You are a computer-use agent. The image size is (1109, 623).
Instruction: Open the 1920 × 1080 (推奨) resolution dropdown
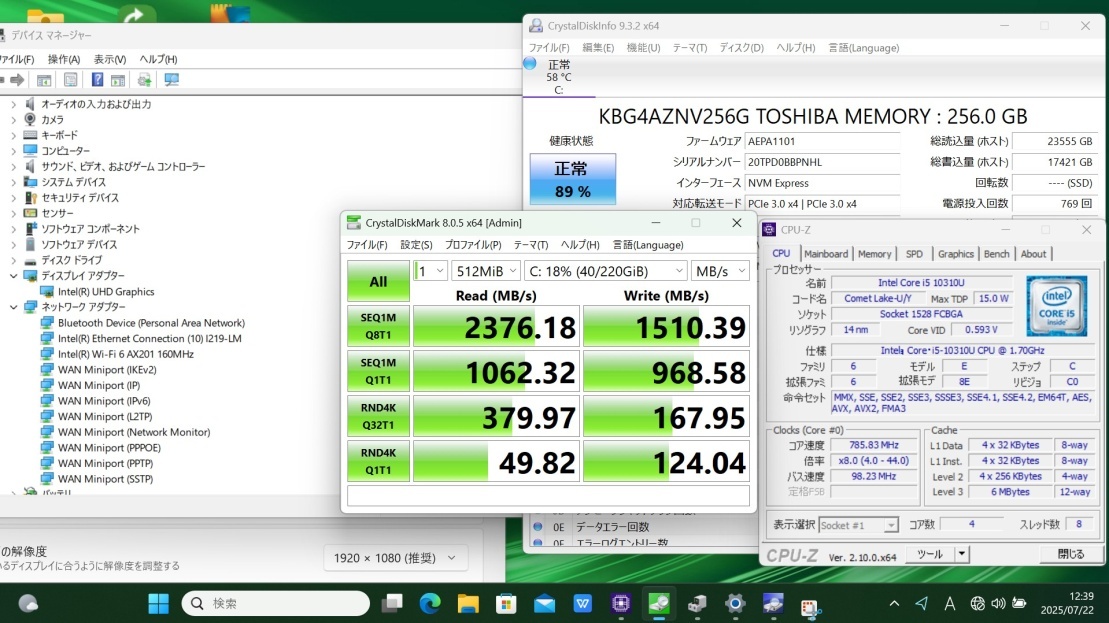click(x=394, y=558)
